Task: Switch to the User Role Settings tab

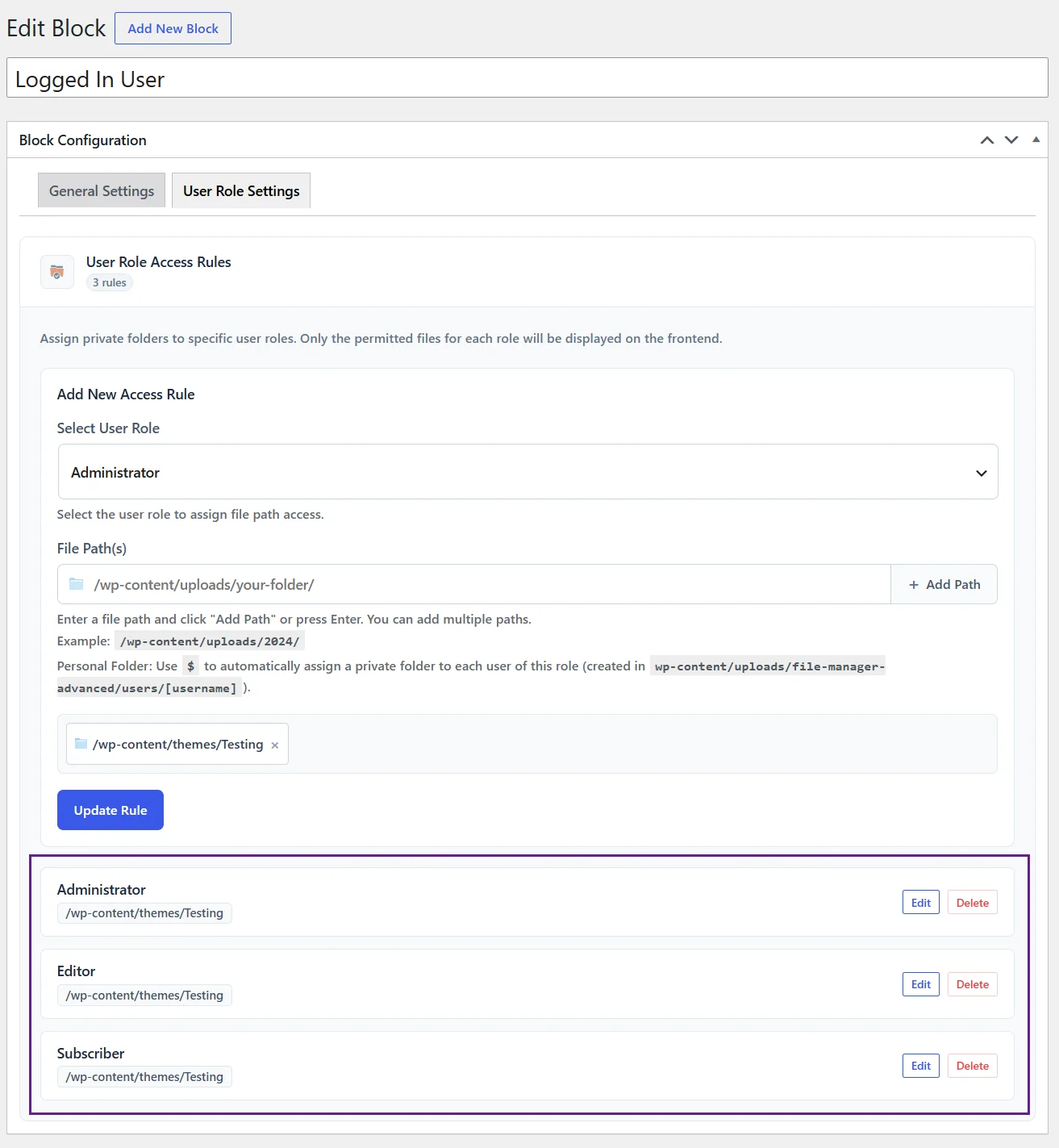Action: click(241, 190)
